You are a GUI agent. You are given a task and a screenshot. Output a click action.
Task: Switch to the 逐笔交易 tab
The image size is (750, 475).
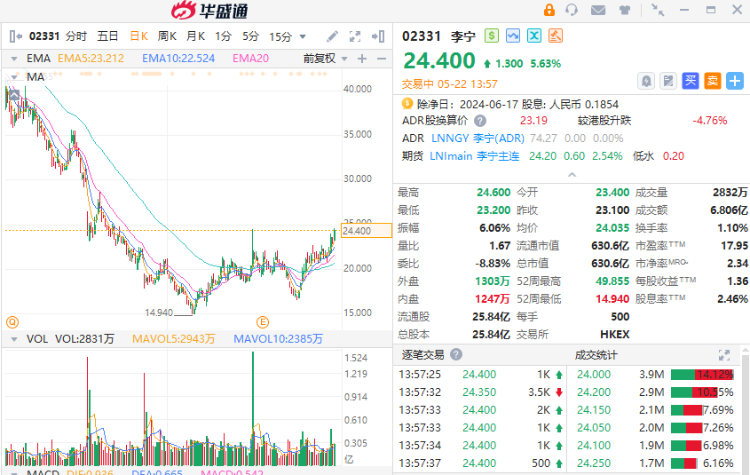(x=423, y=355)
